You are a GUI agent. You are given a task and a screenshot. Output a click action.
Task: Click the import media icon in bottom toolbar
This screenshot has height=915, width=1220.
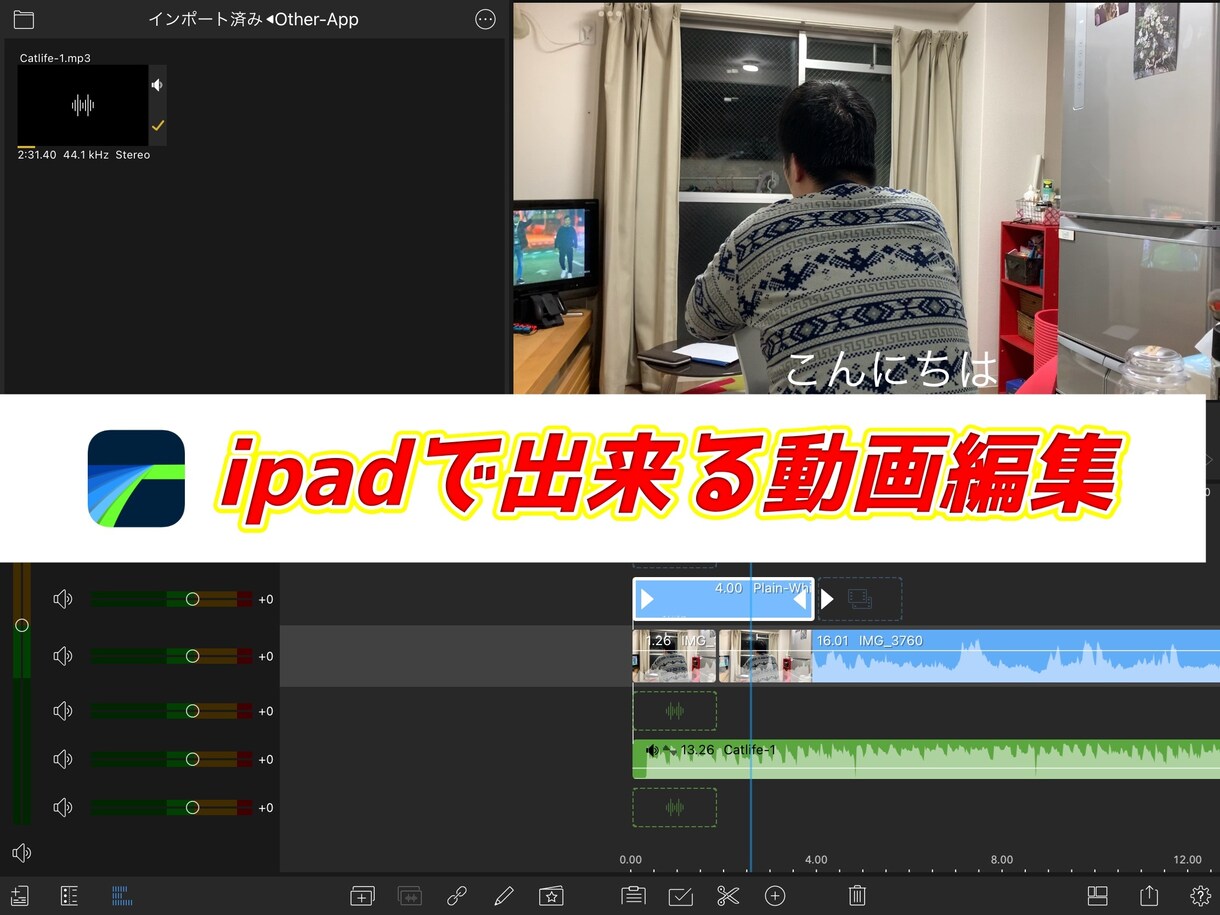pos(20,896)
